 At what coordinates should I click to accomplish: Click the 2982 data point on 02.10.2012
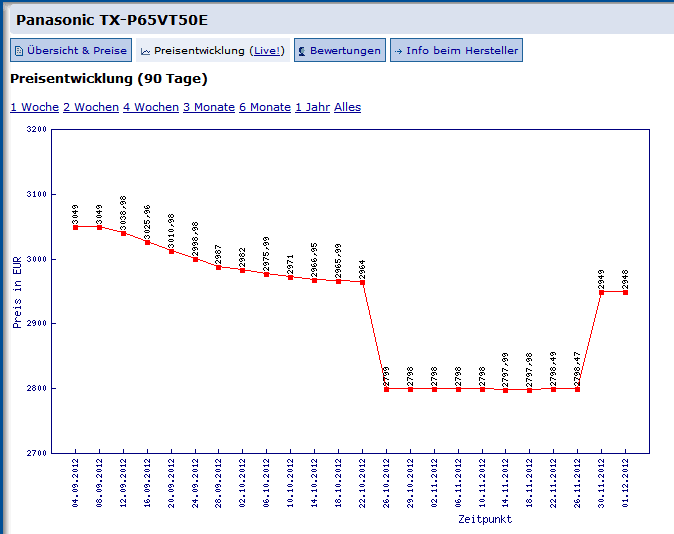242,270
